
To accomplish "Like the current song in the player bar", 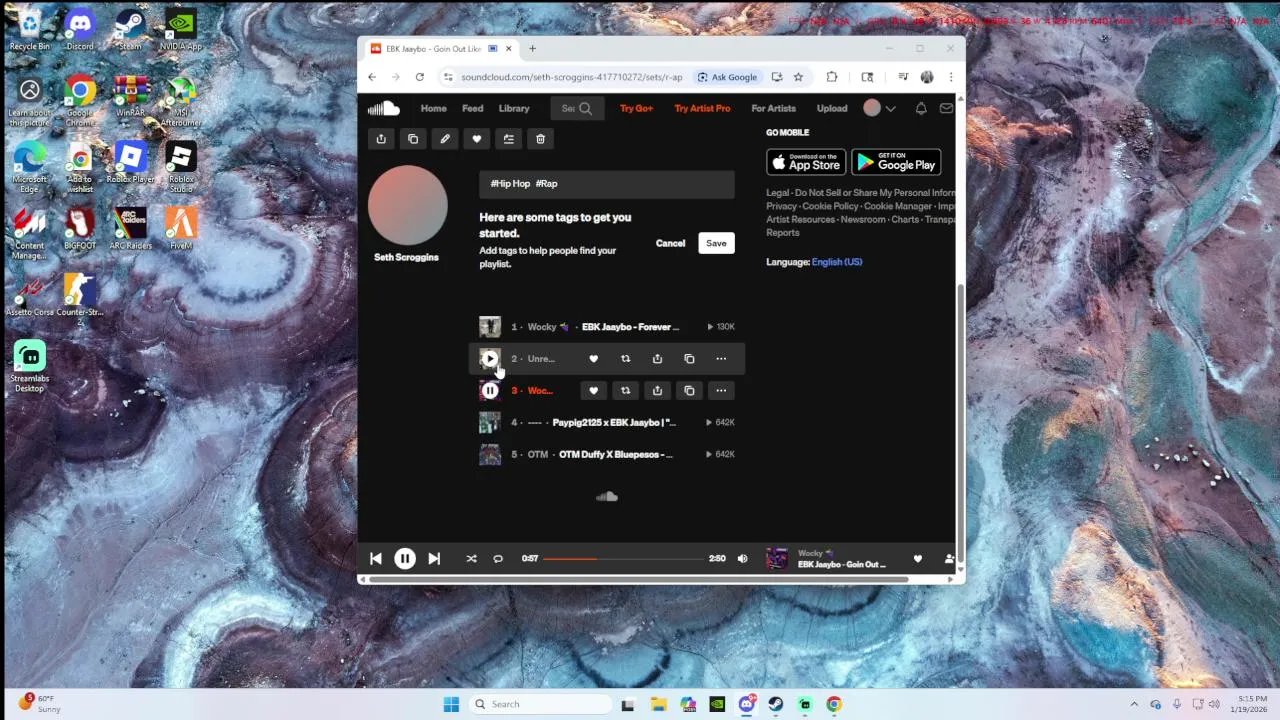I will coord(917,559).
